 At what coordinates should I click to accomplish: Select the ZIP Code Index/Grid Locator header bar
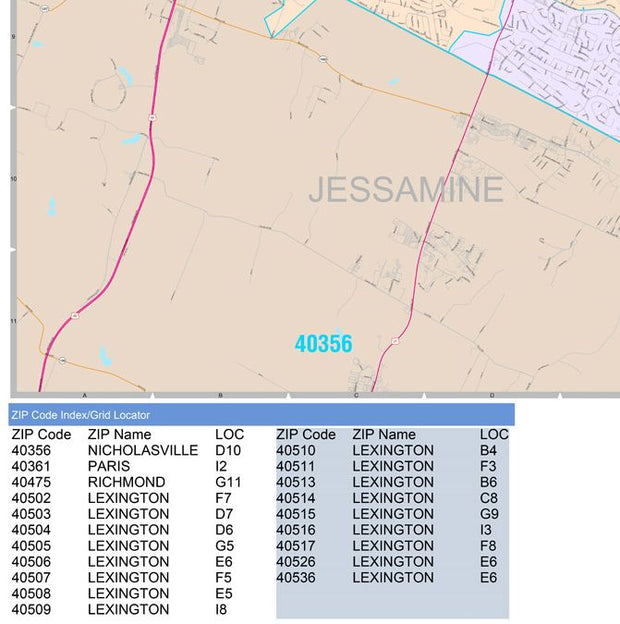tap(261, 414)
